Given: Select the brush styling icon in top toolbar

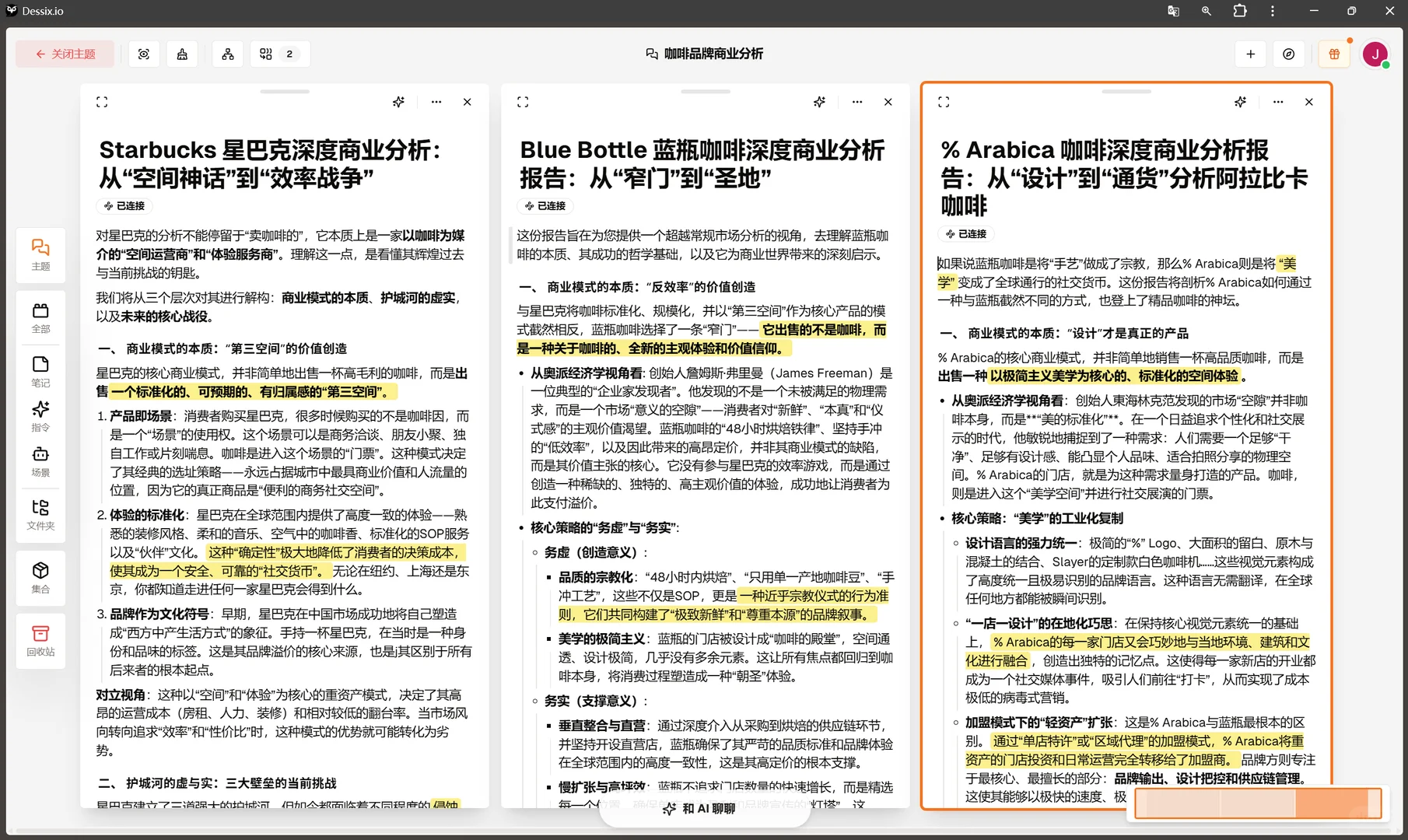Looking at the screenshot, I should click(182, 54).
